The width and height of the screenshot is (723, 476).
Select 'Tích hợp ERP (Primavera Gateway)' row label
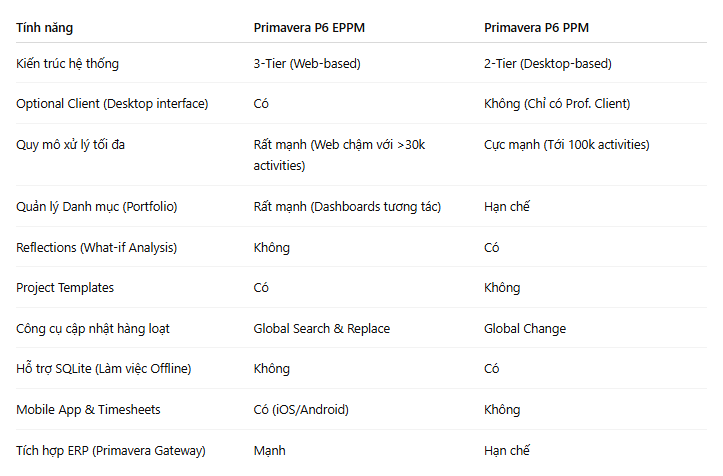pyautogui.click(x=111, y=450)
